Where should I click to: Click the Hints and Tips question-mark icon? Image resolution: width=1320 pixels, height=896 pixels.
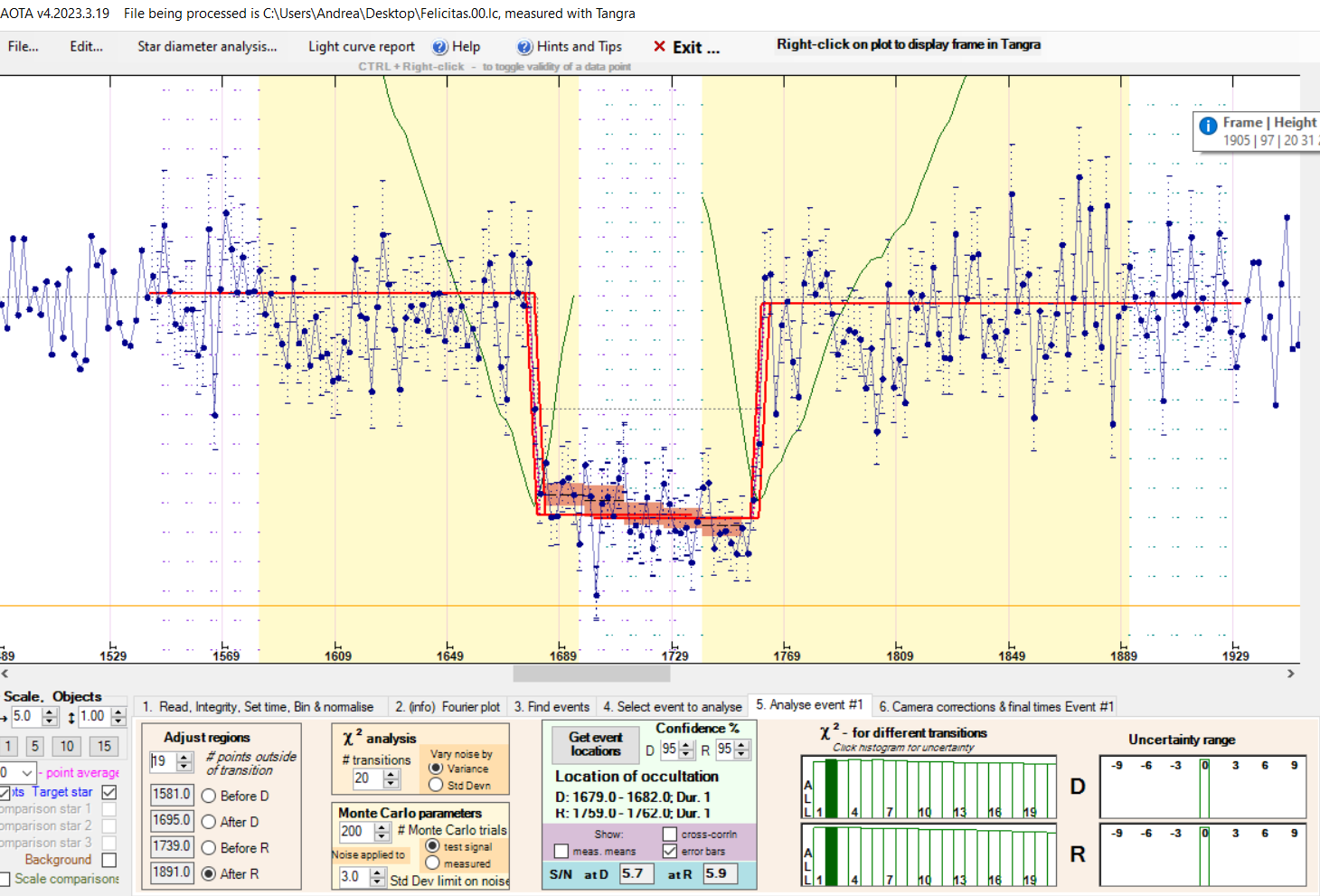[x=524, y=47]
